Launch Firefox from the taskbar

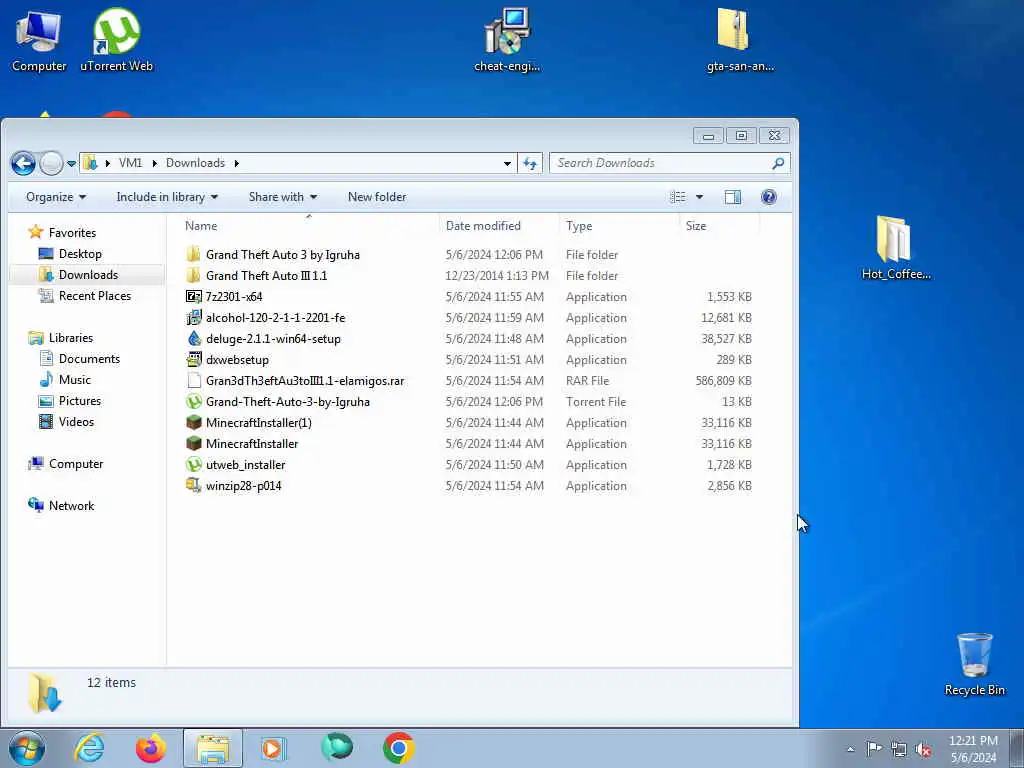coord(151,748)
